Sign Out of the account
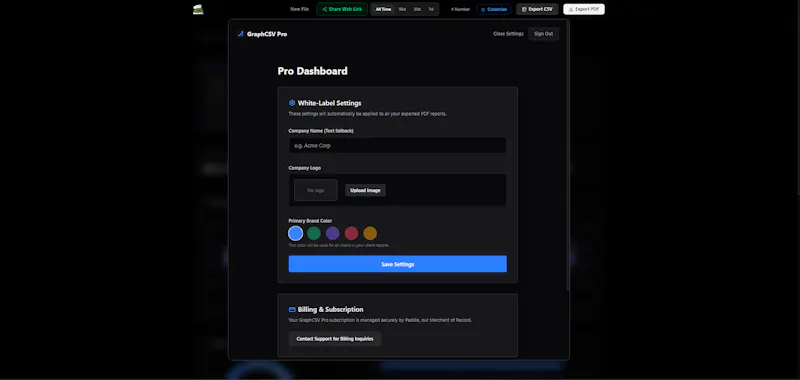Viewport: 800px width, 380px height. (x=543, y=34)
